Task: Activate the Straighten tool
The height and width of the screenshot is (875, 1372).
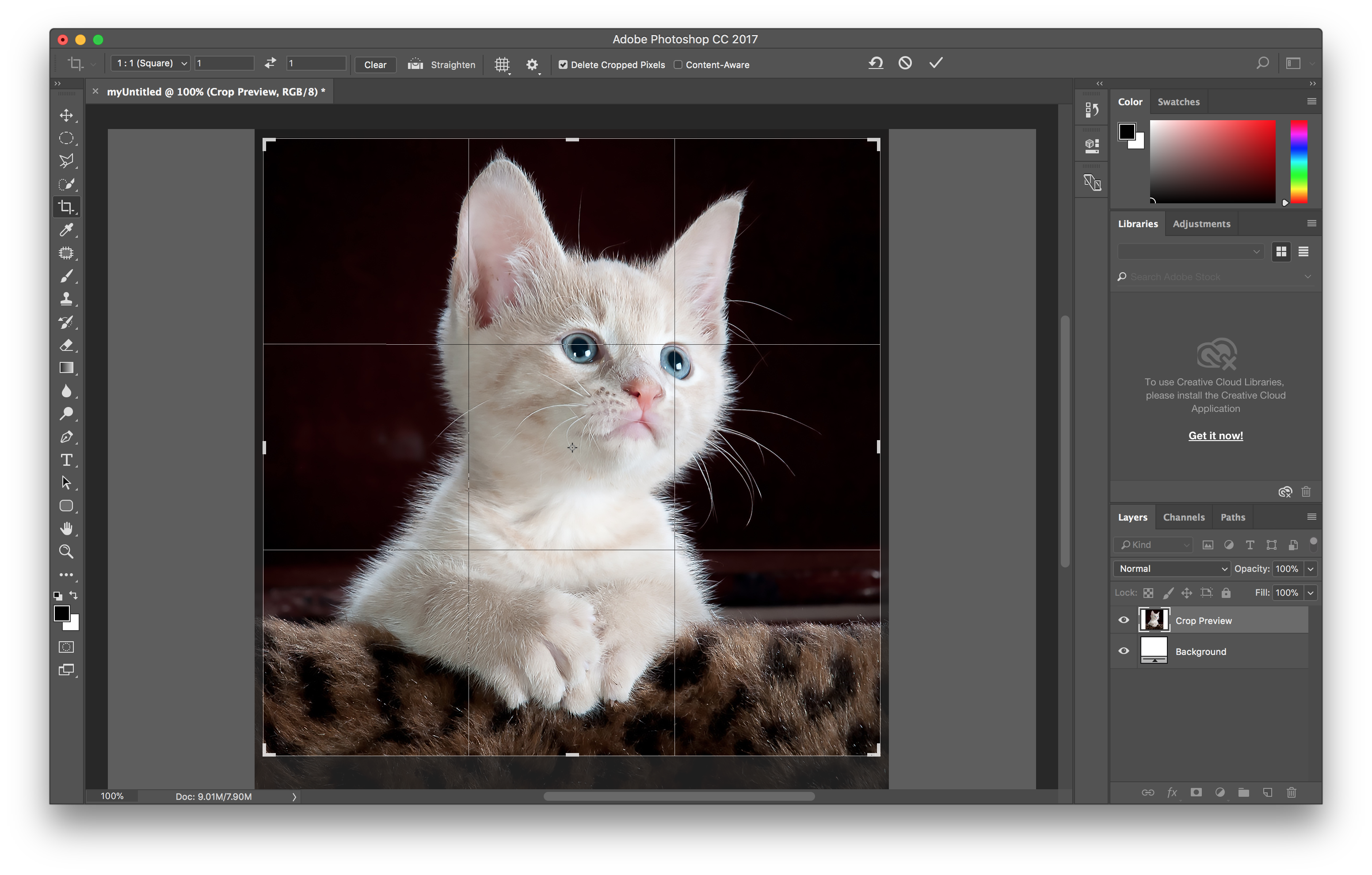Action: (442, 65)
